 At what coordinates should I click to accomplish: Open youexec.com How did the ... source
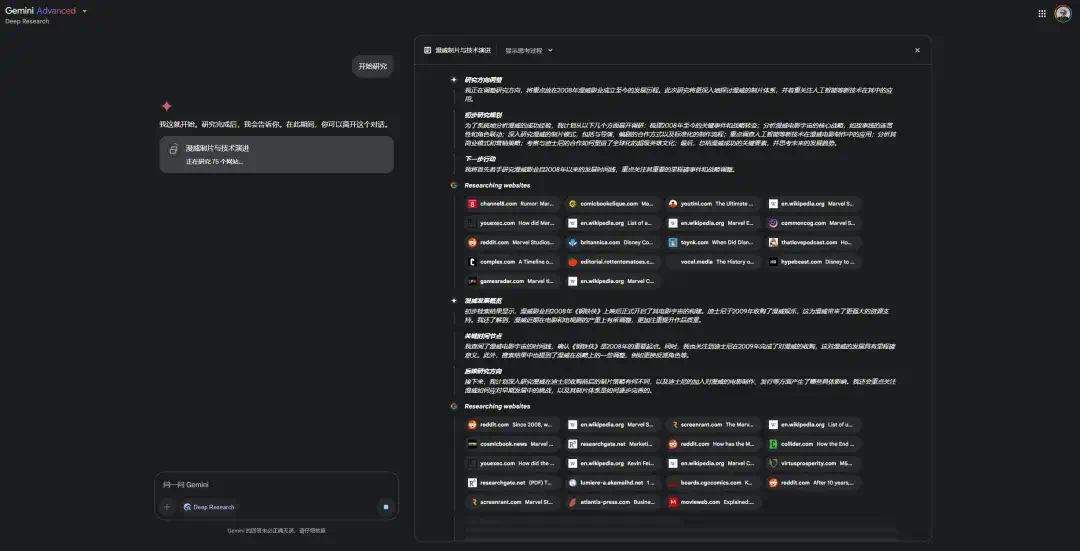point(510,464)
